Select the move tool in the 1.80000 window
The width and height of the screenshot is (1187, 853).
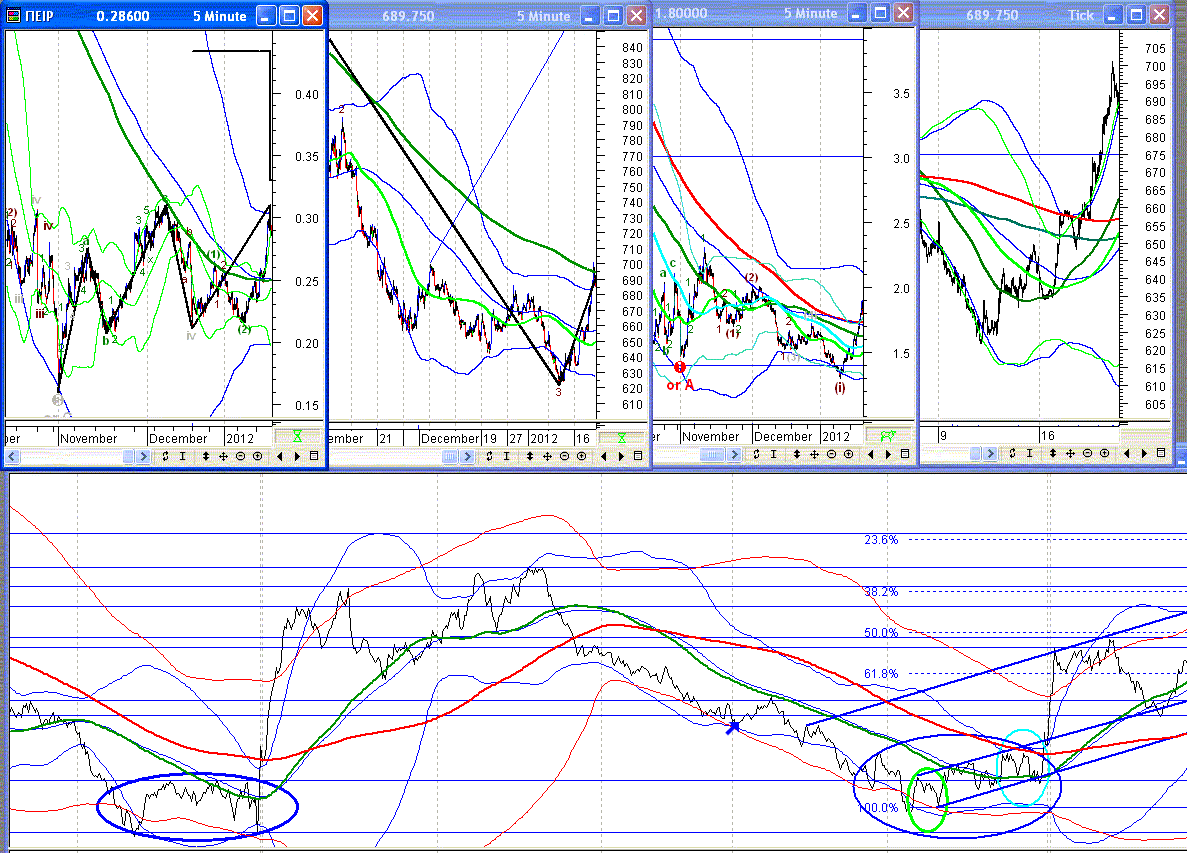click(x=814, y=454)
